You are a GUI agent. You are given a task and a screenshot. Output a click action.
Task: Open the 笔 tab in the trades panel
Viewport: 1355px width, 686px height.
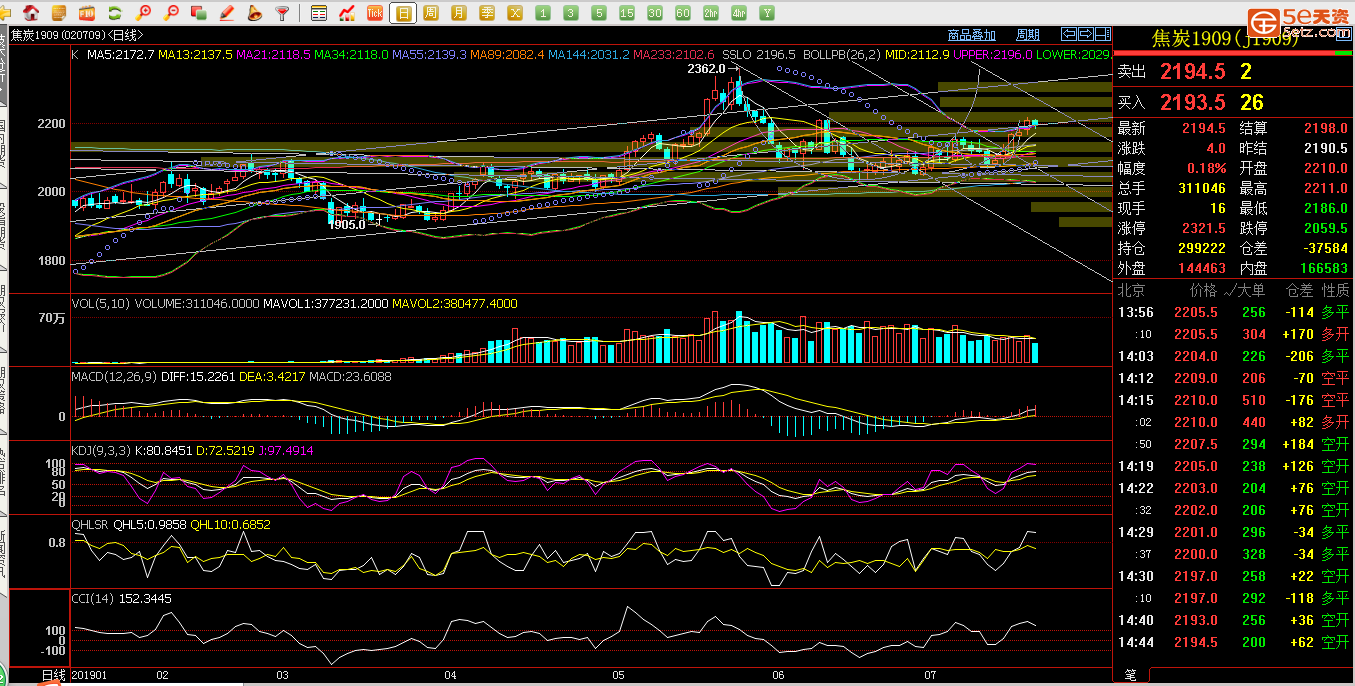click(x=1131, y=675)
